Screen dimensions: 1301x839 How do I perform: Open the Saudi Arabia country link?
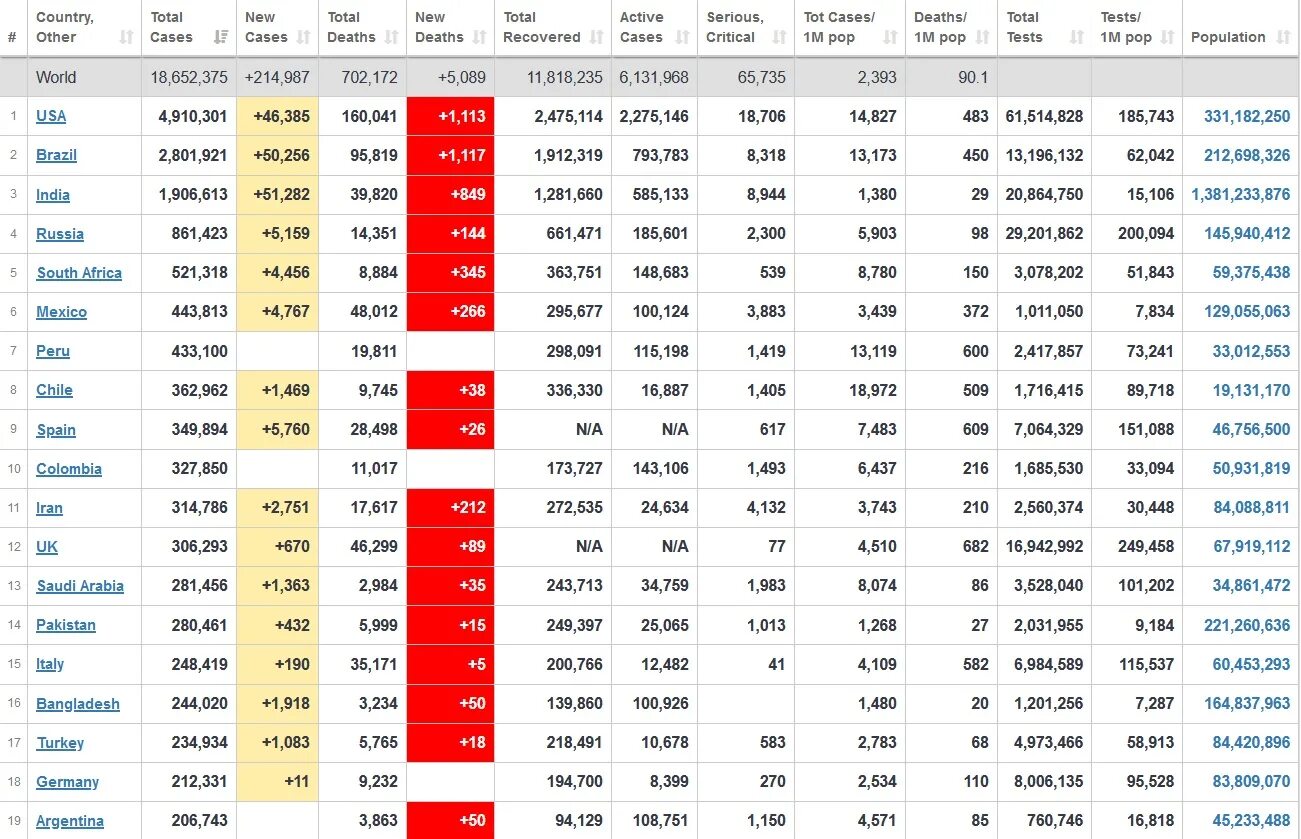[x=80, y=586]
